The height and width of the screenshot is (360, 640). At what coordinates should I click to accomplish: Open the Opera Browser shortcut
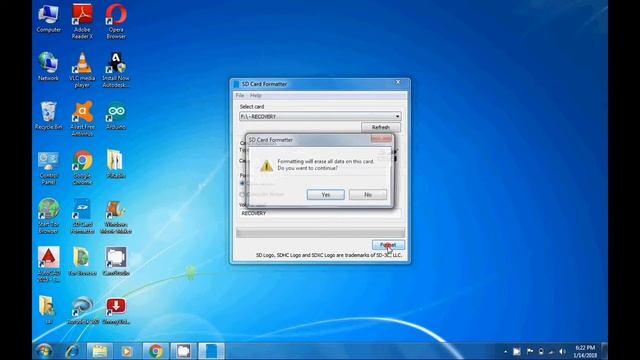click(x=116, y=22)
